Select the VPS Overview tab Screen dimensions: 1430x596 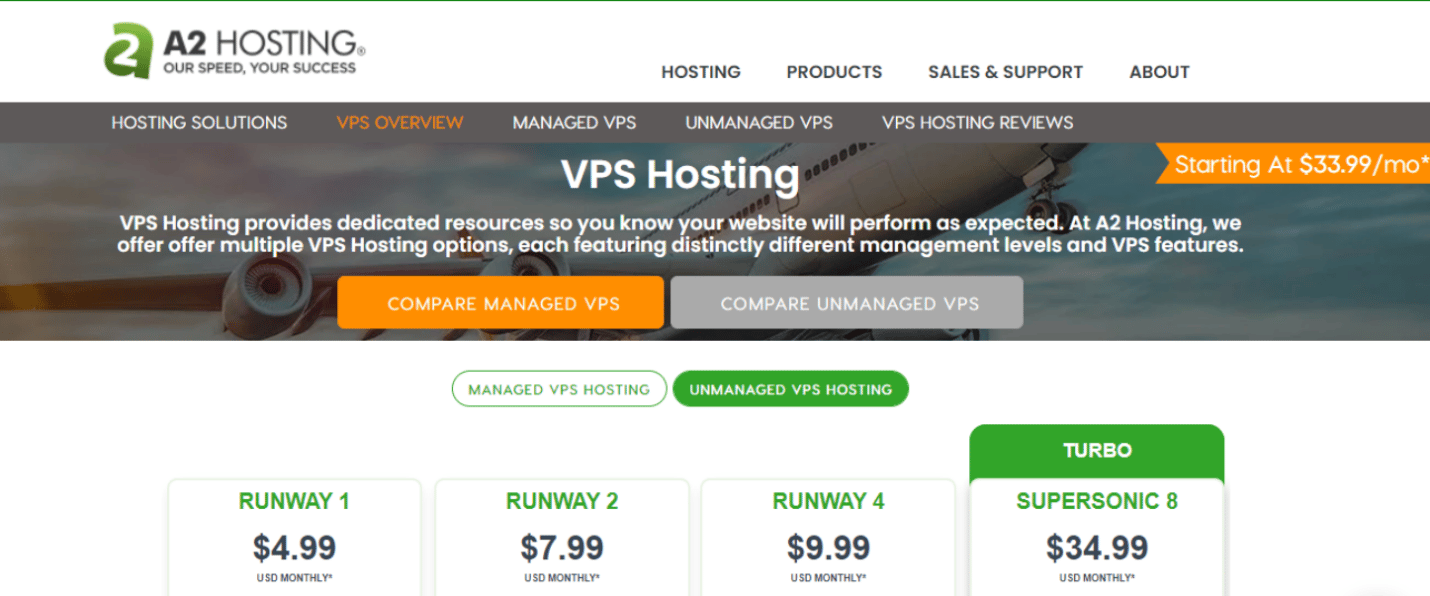400,123
